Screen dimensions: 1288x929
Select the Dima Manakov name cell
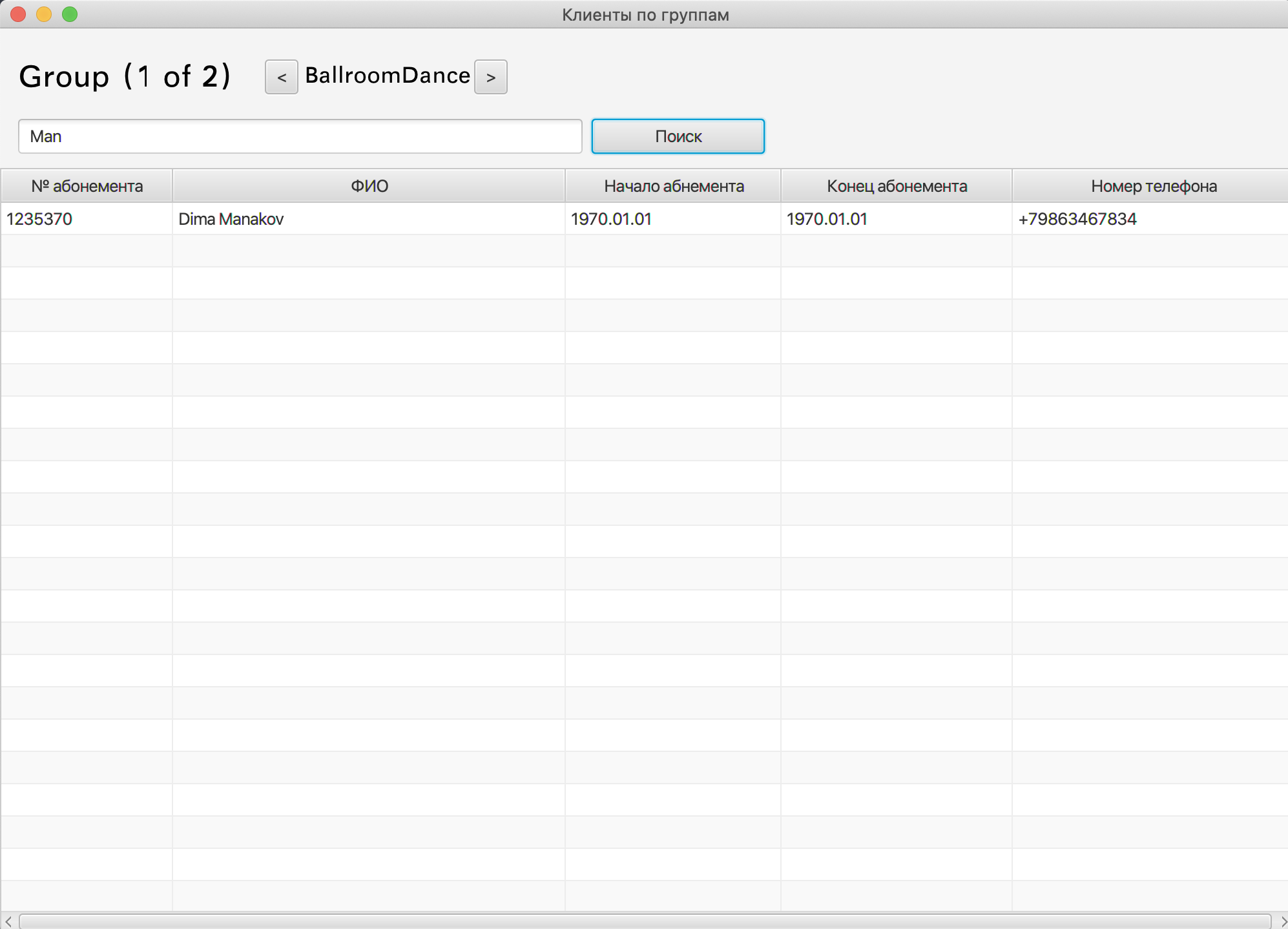(369, 219)
